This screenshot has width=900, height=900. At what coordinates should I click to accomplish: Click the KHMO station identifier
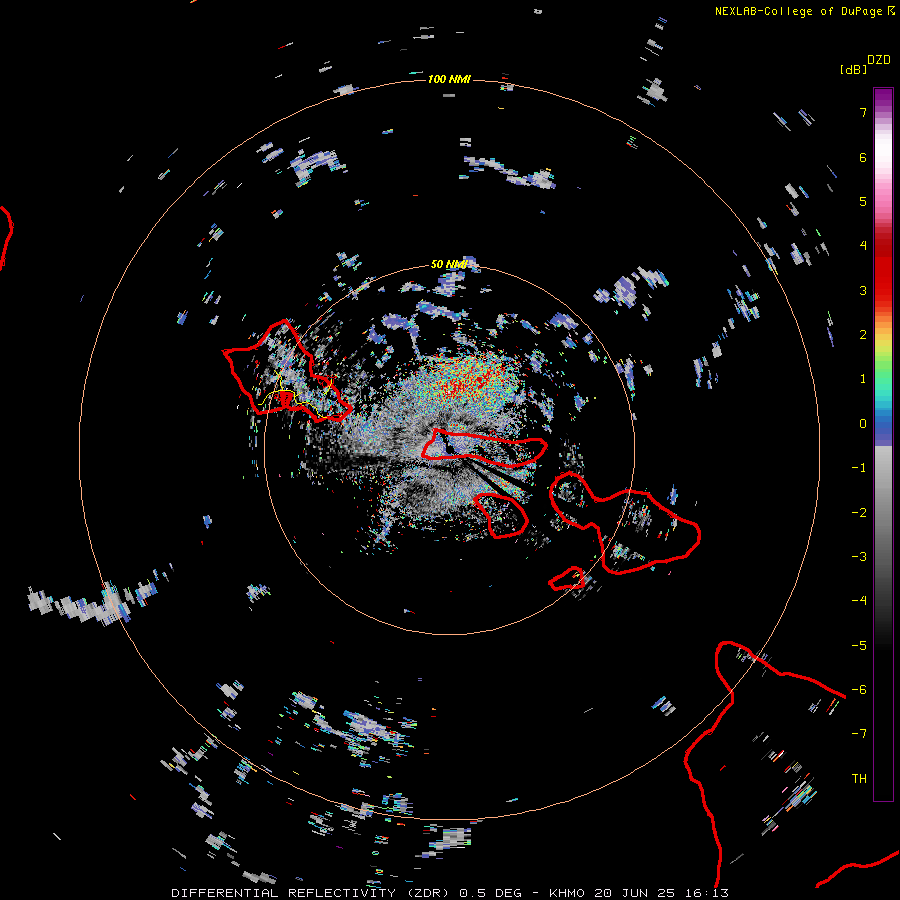coord(567,893)
